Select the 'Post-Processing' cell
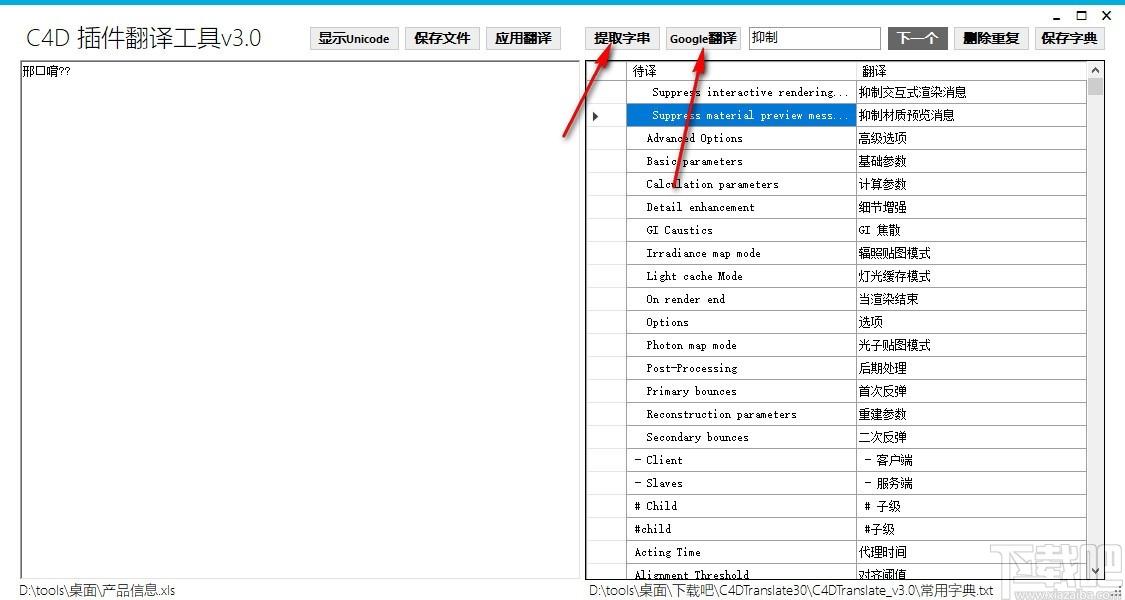1125x600 pixels. [741, 368]
